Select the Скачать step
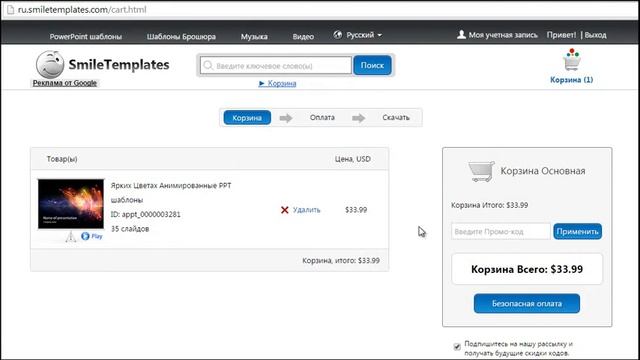This screenshot has width=640, height=360. coord(396,118)
